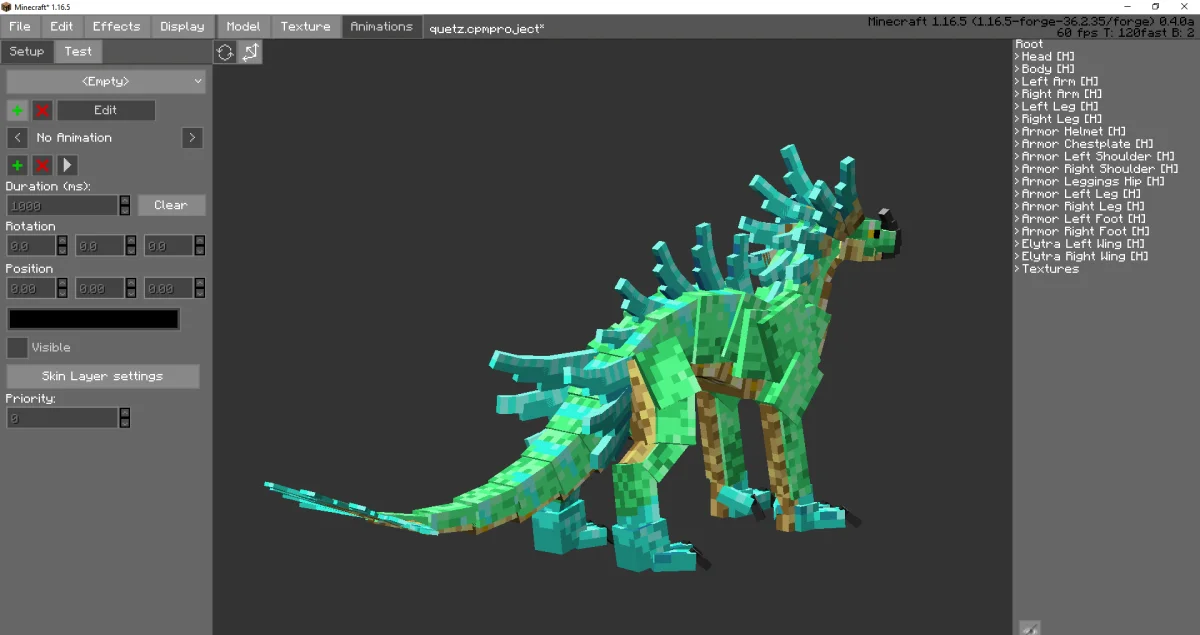
Task: Increase the Duration value with up arrow
Action: point(124,200)
